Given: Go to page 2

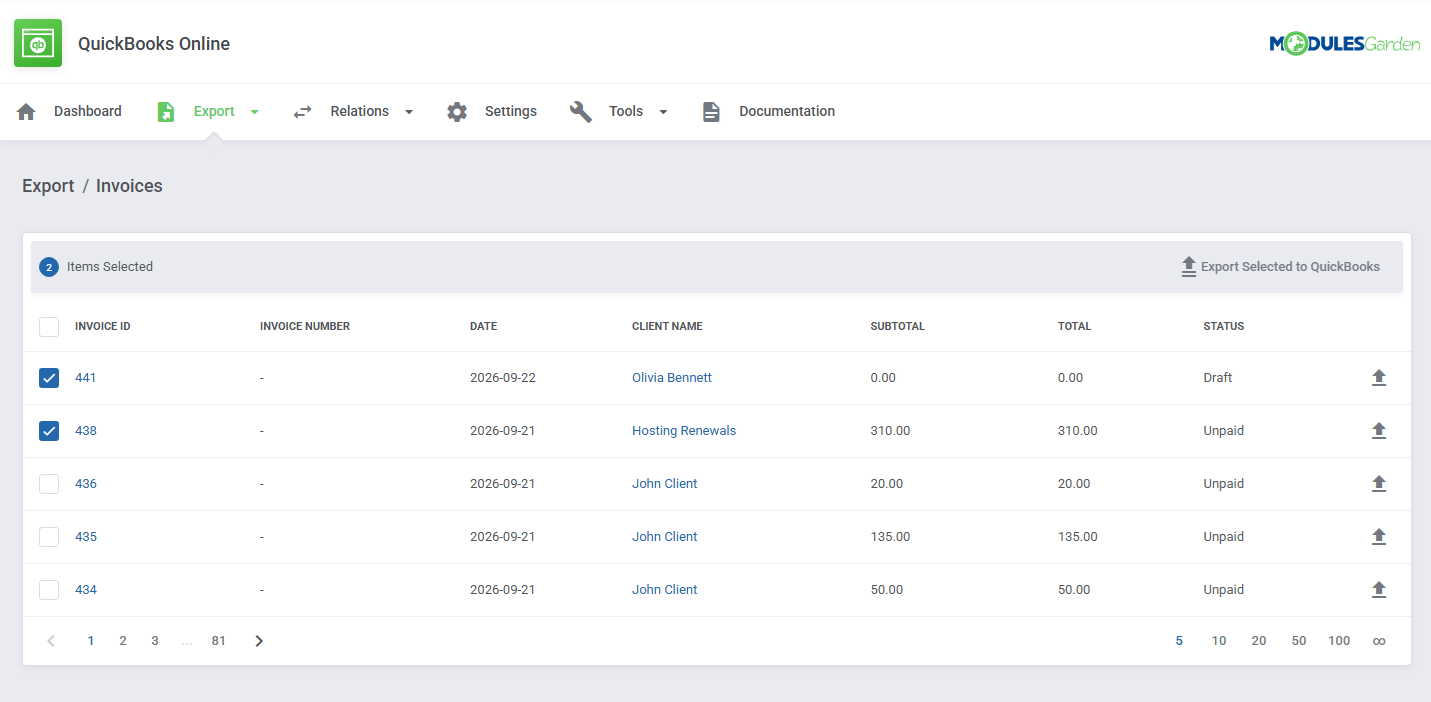Looking at the screenshot, I should (123, 641).
